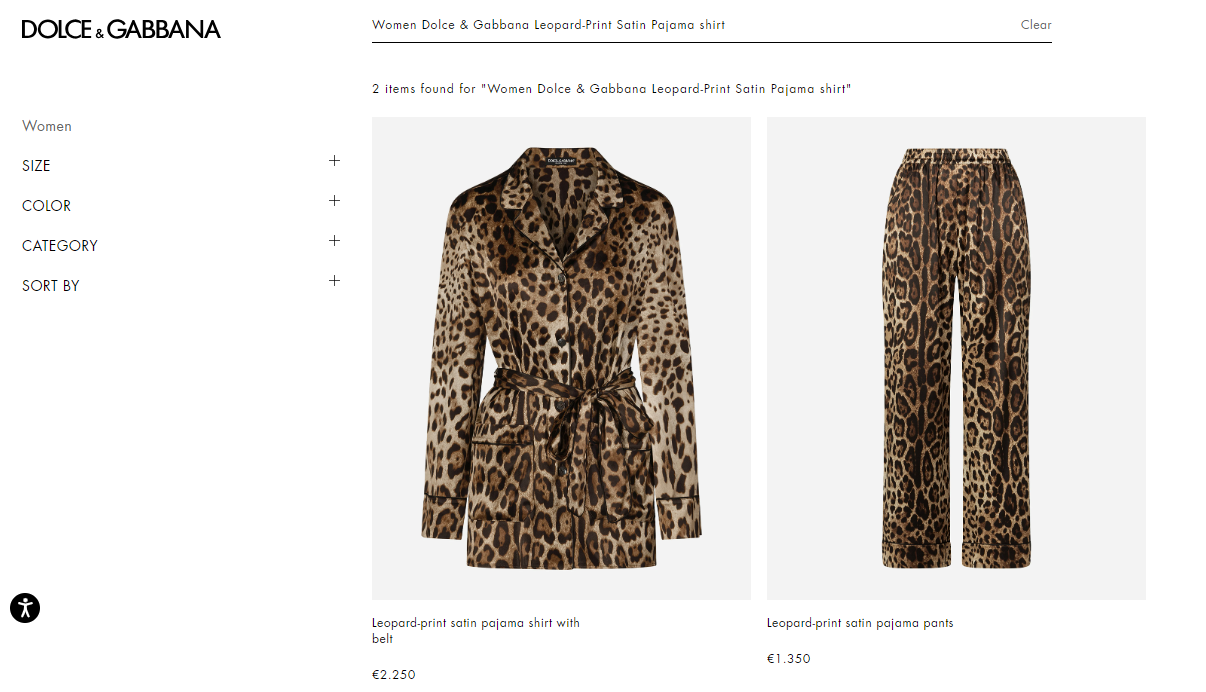Screen dimensions: 1206x692
Task: Go home via Dolce & Gabbana logo
Action: coord(121,29)
